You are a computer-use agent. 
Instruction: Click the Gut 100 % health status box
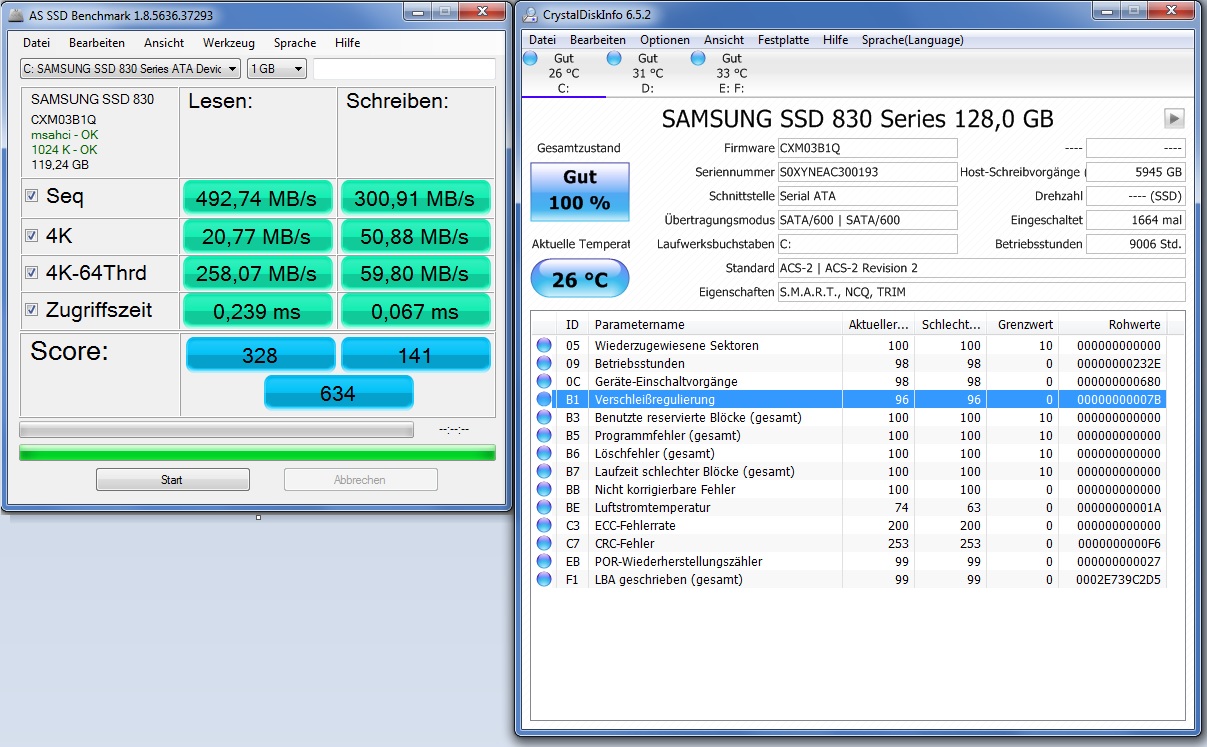pos(580,190)
